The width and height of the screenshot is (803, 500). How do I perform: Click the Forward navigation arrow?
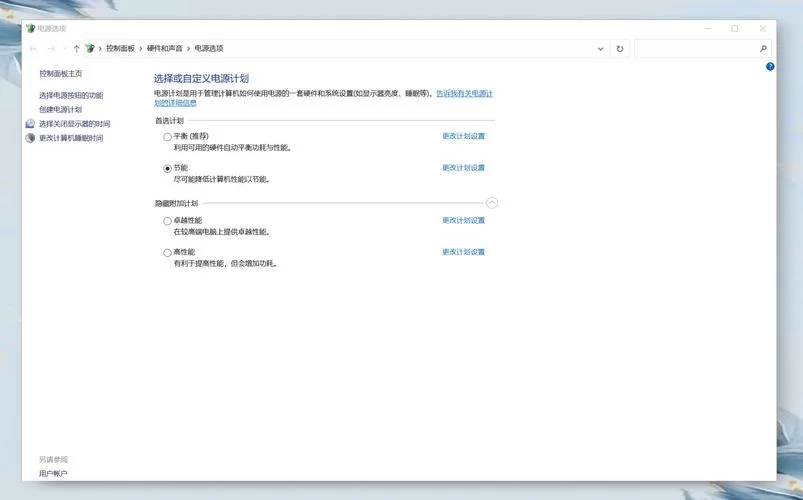(x=50, y=48)
